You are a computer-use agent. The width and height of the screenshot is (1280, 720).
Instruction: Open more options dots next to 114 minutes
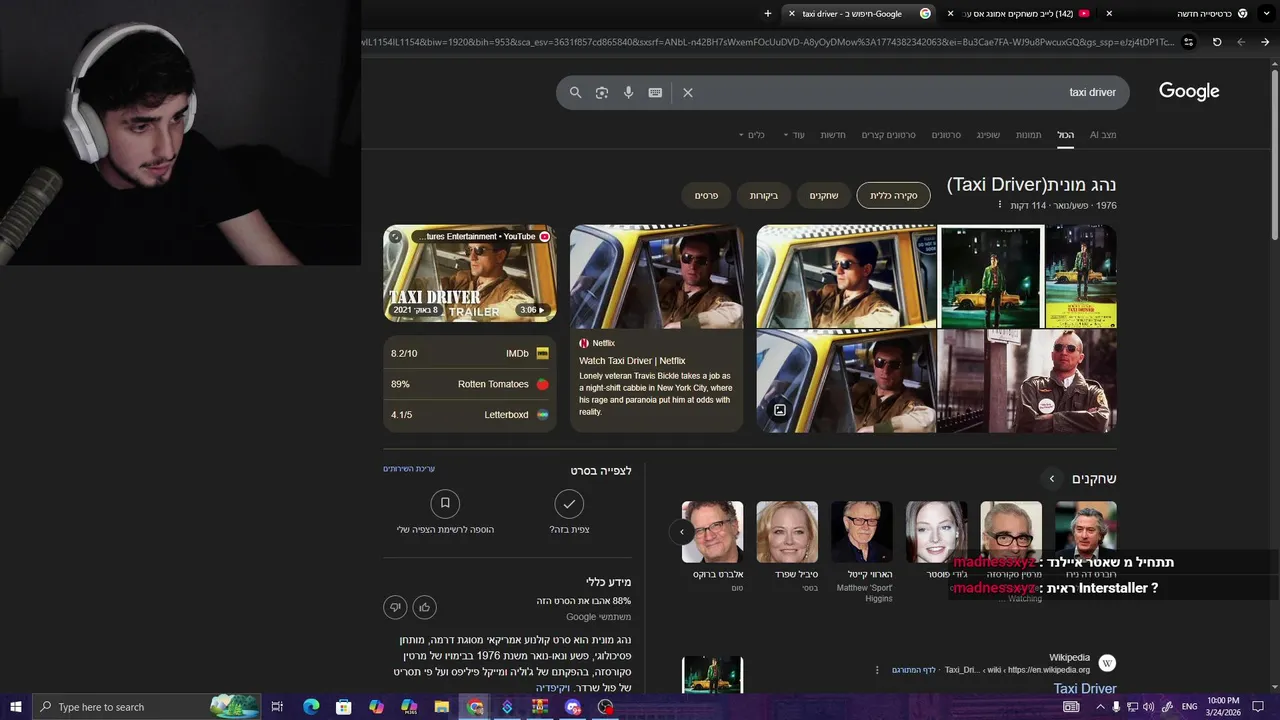coord(999,205)
